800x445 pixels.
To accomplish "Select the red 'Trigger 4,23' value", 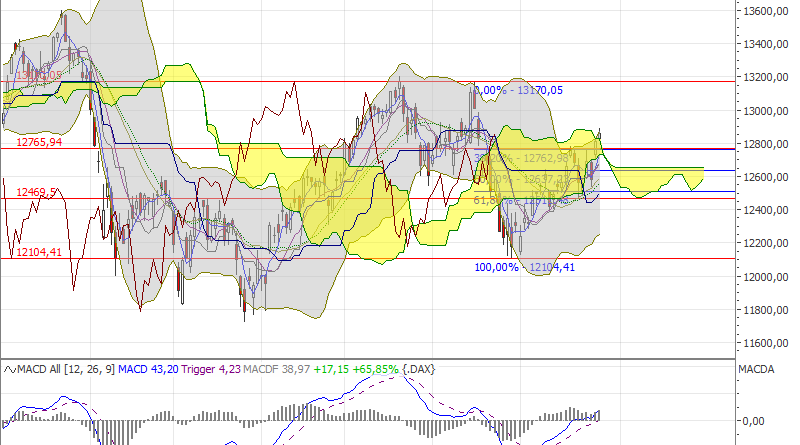I will click(x=211, y=370).
